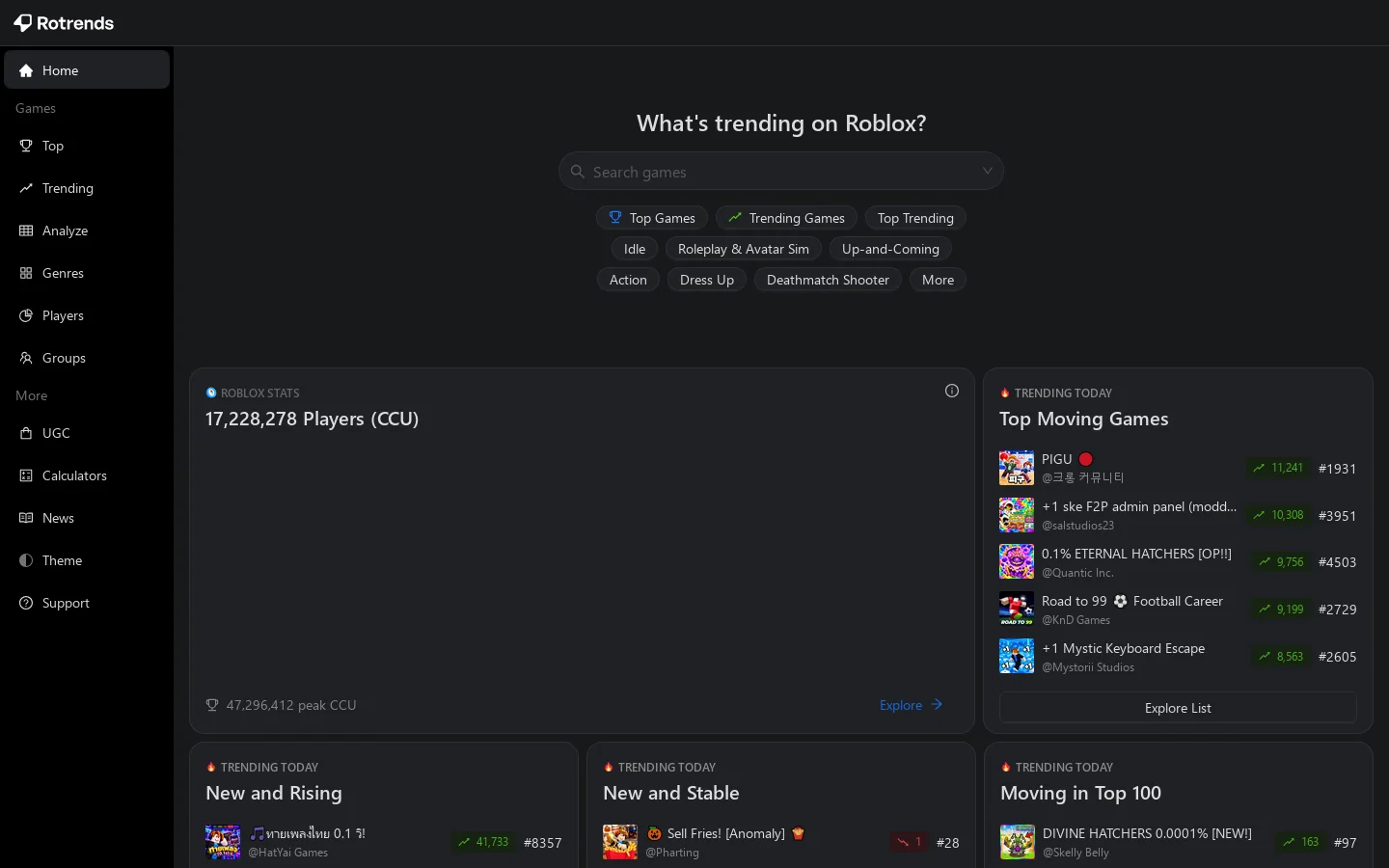1389x868 pixels.
Task: Click the 47,296,412 peak CCU text
Action: click(x=291, y=705)
